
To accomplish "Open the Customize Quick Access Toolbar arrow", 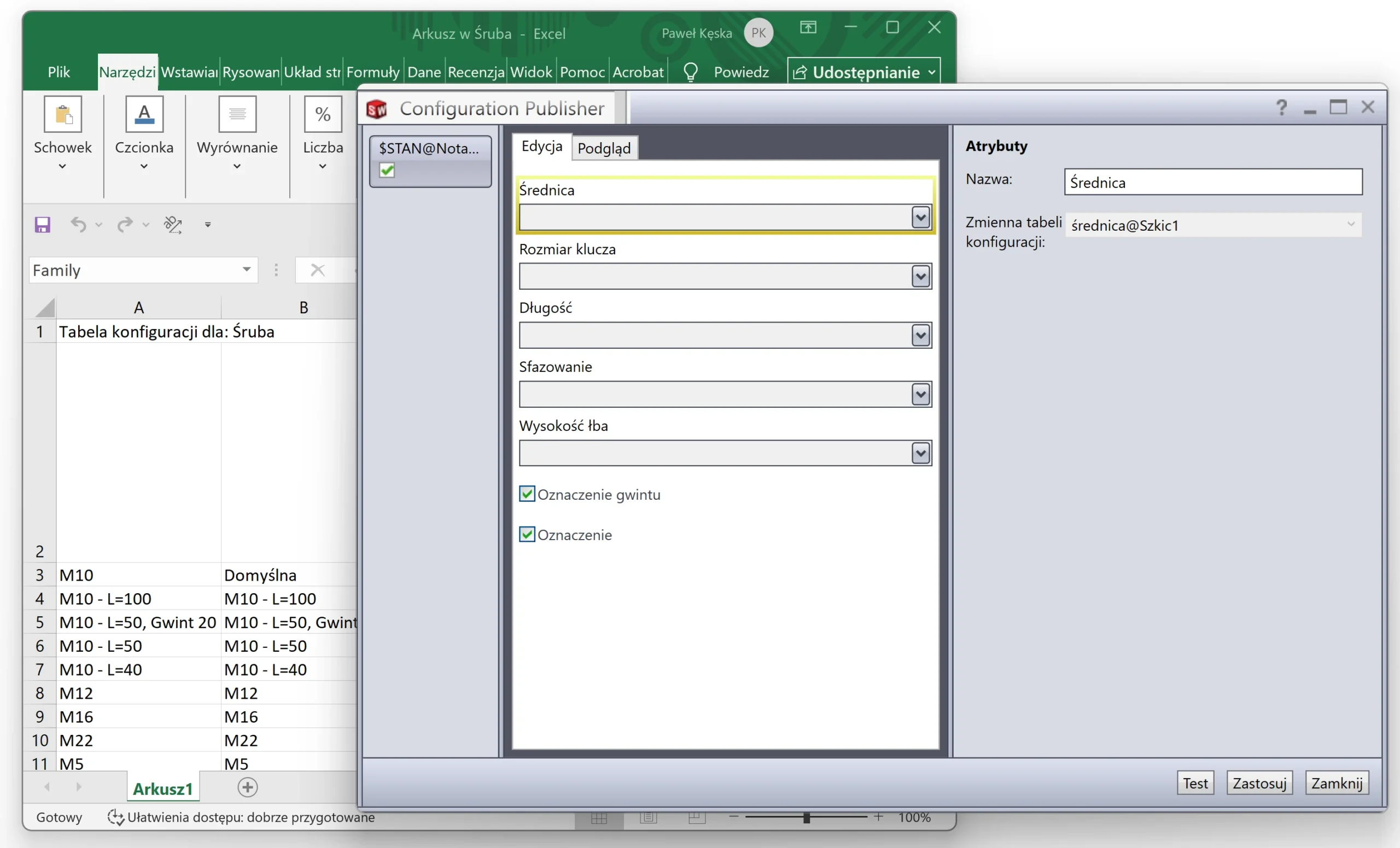I will (x=208, y=225).
